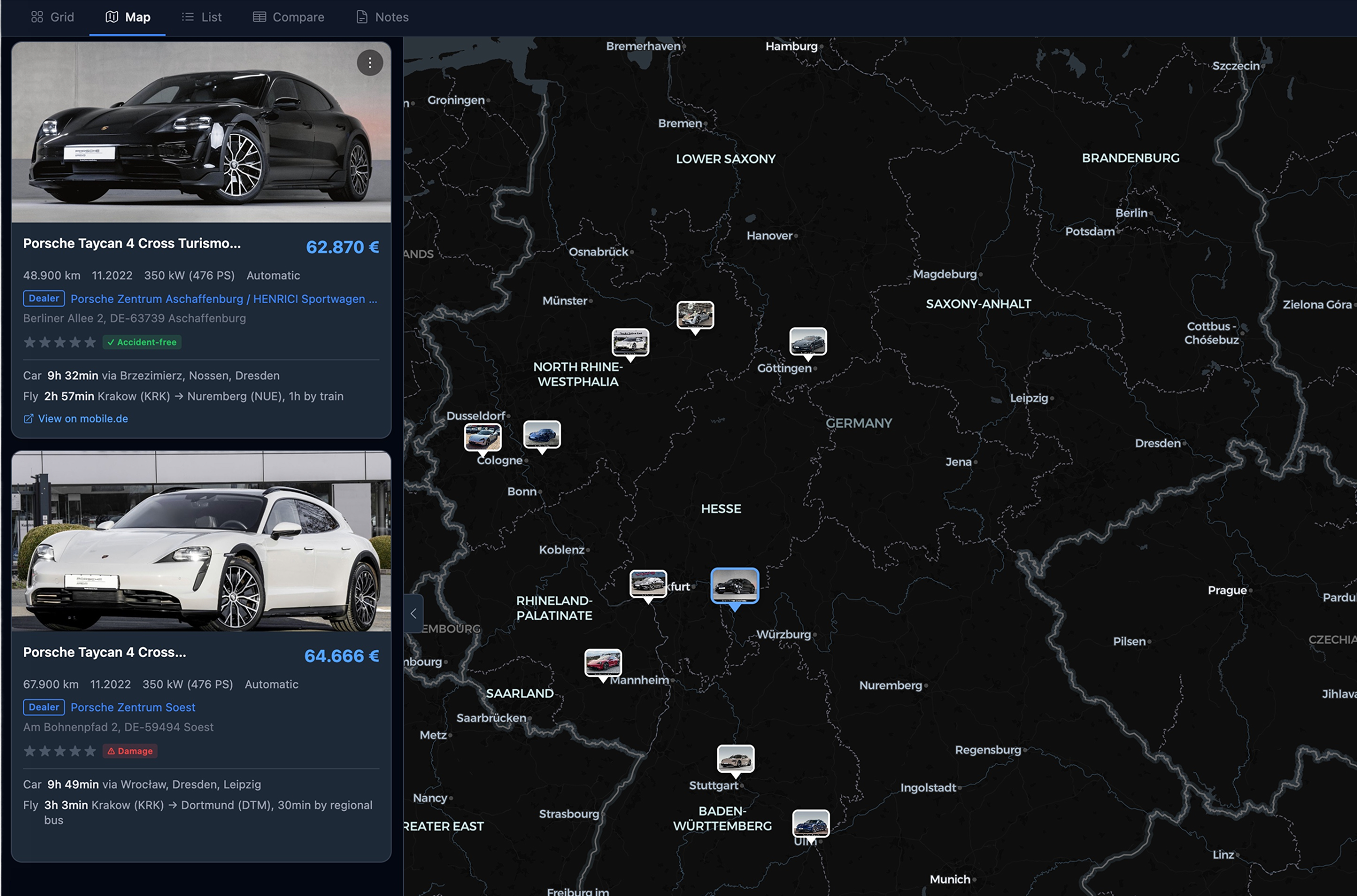Select the brown-toned marker southeast of Osnabrück
This screenshot has height=896, width=1357.
tap(695, 316)
